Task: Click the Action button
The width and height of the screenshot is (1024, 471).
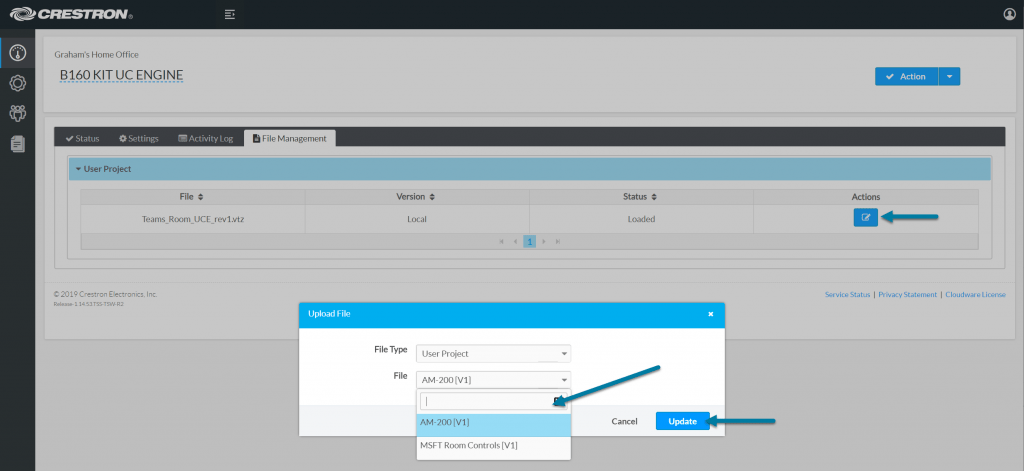Action: [x=906, y=76]
